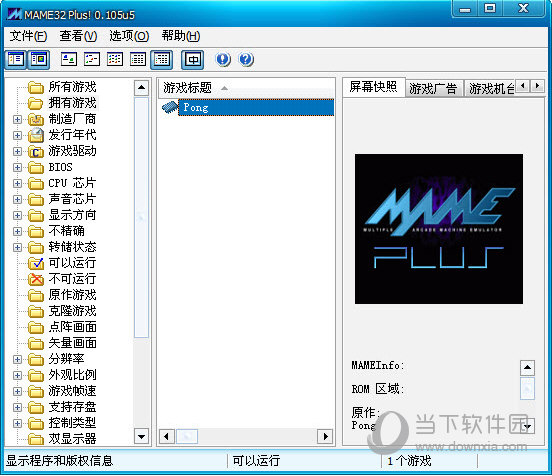Viewport: 552px width, 476px height.
Task: Select the 拥有游戏 folder
Action: pyautogui.click(x=72, y=103)
